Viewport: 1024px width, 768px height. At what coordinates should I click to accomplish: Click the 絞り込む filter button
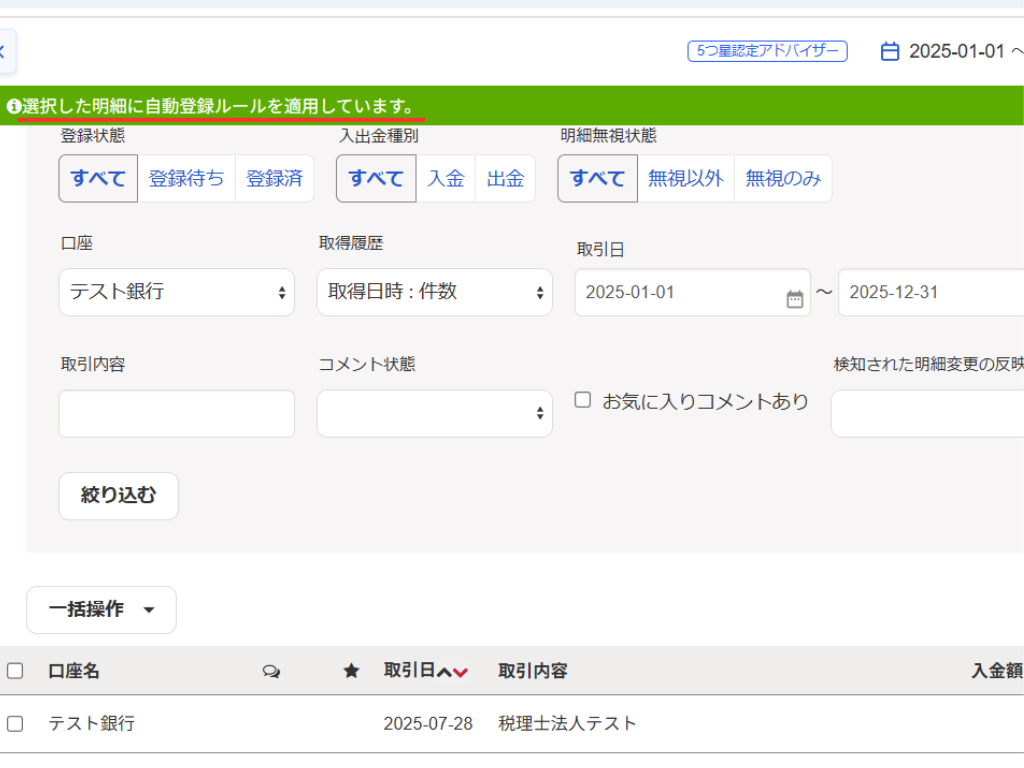[x=118, y=496]
